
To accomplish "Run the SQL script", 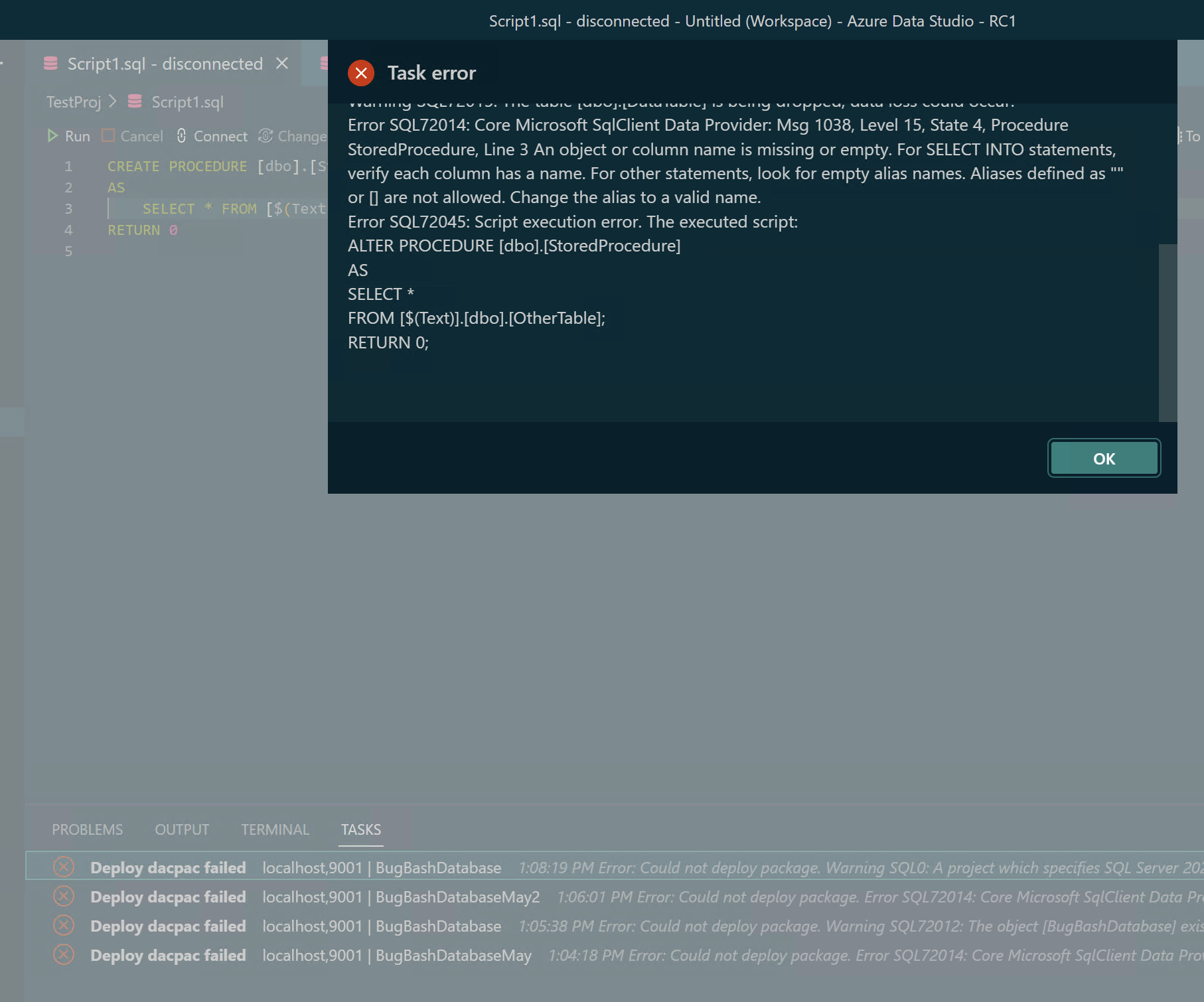I will click(69, 136).
